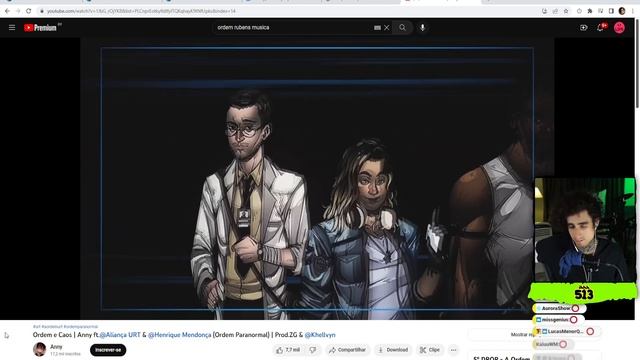640x360 pixels.
Task: Open the Anny channel name
Action: (56, 347)
